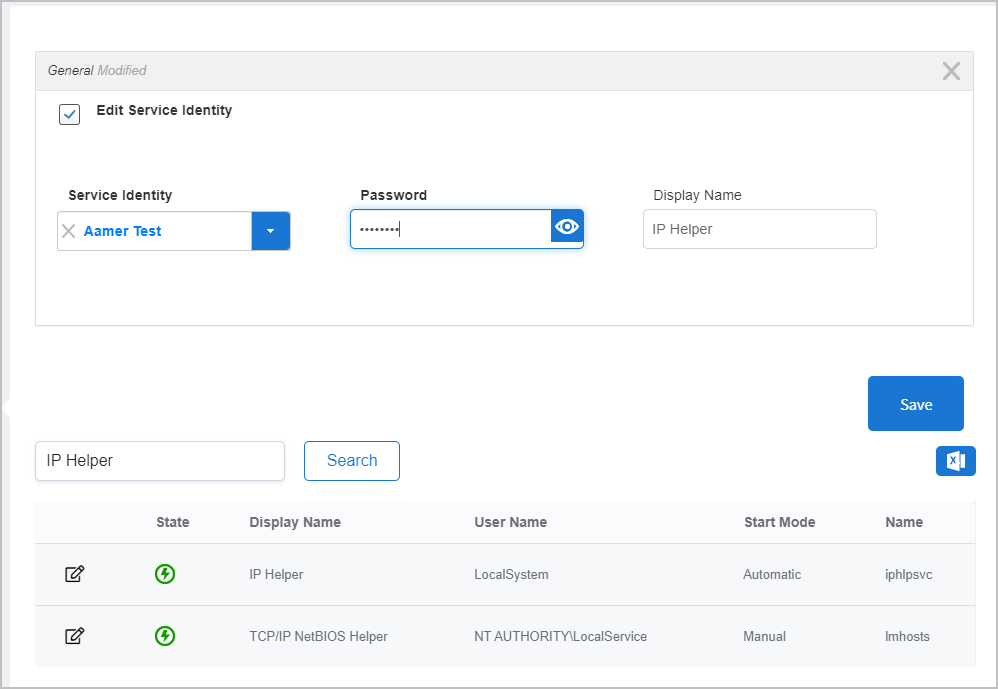This screenshot has height=689, width=998.
Task: Click running state icon for IP Helper
Action: [165, 574]
